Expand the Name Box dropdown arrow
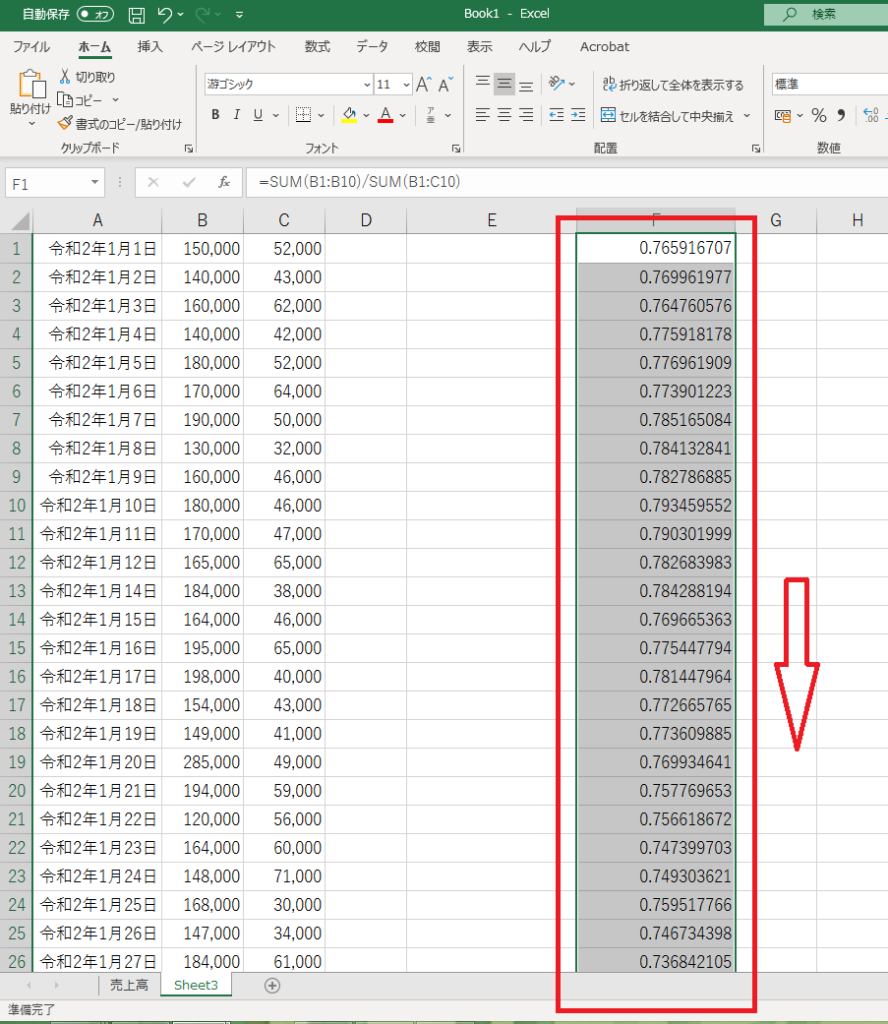Image resolution: width=888 pixels, height=1024 pixels. pyautogui.click(x=96, y=183)
